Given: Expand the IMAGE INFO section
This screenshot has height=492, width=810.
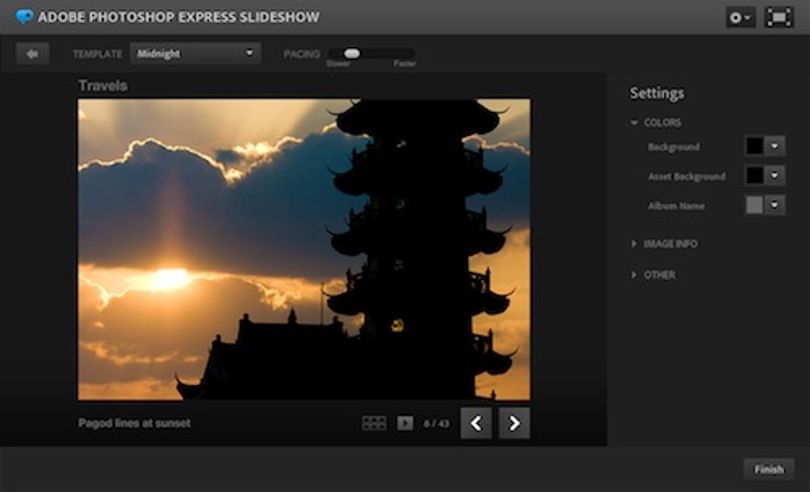Looking at the screenshot, I should (664, 244).
